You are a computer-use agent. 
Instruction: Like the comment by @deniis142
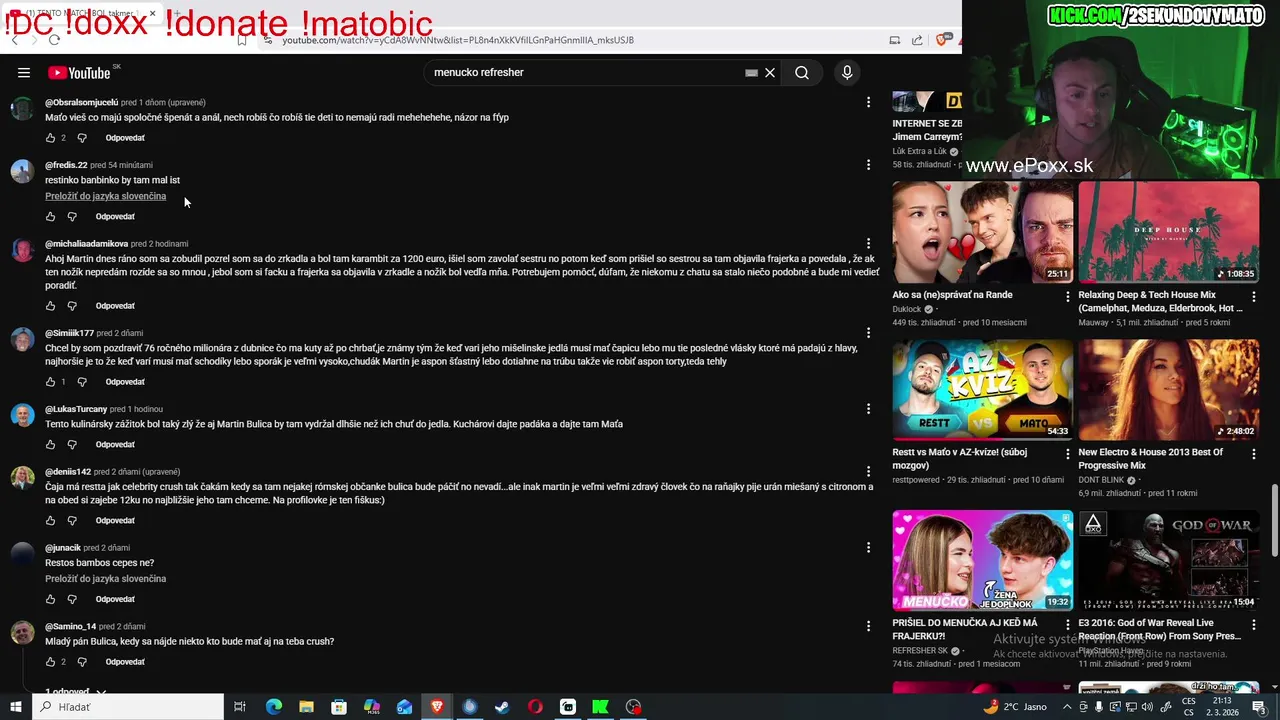coord(50,521)
